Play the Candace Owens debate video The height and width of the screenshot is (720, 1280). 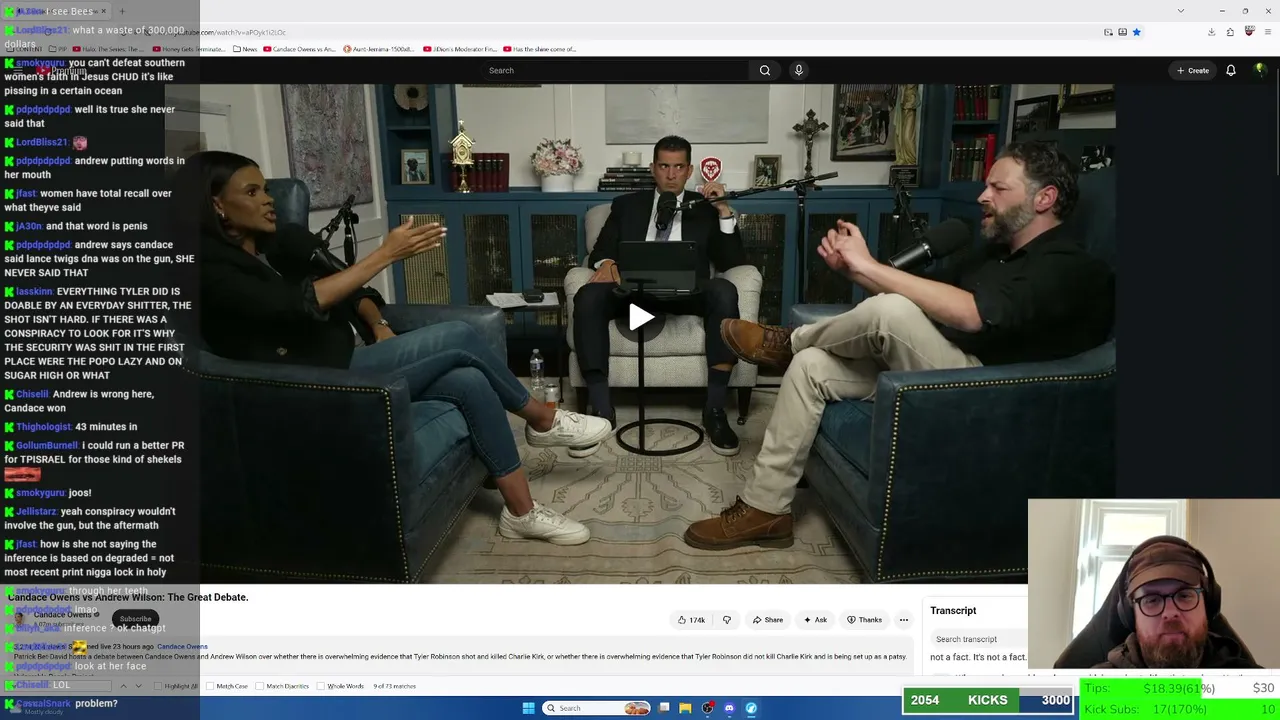[x=641, y=318]
